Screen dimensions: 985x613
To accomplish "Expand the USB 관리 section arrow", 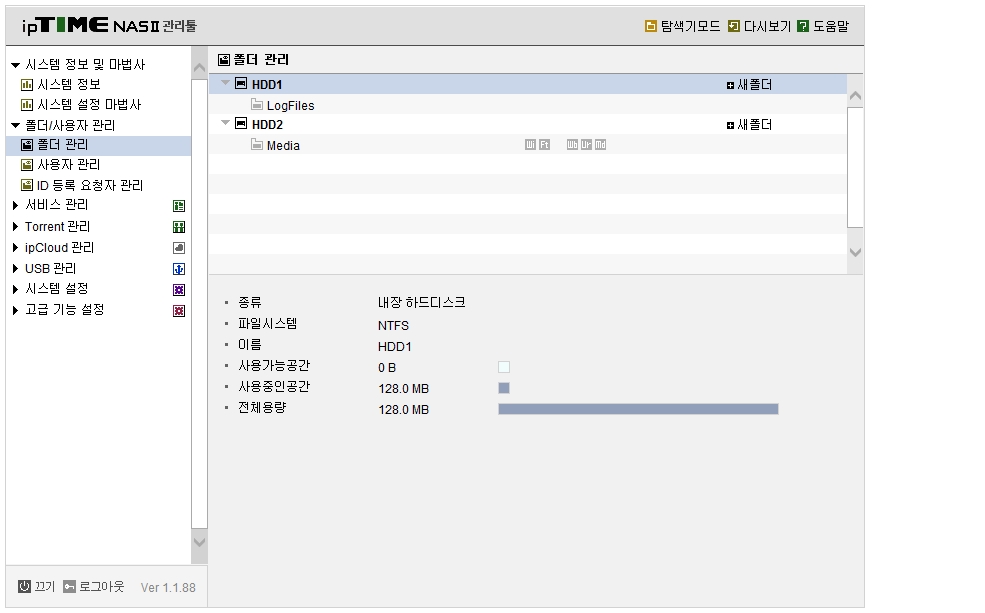I will (15, 269).
